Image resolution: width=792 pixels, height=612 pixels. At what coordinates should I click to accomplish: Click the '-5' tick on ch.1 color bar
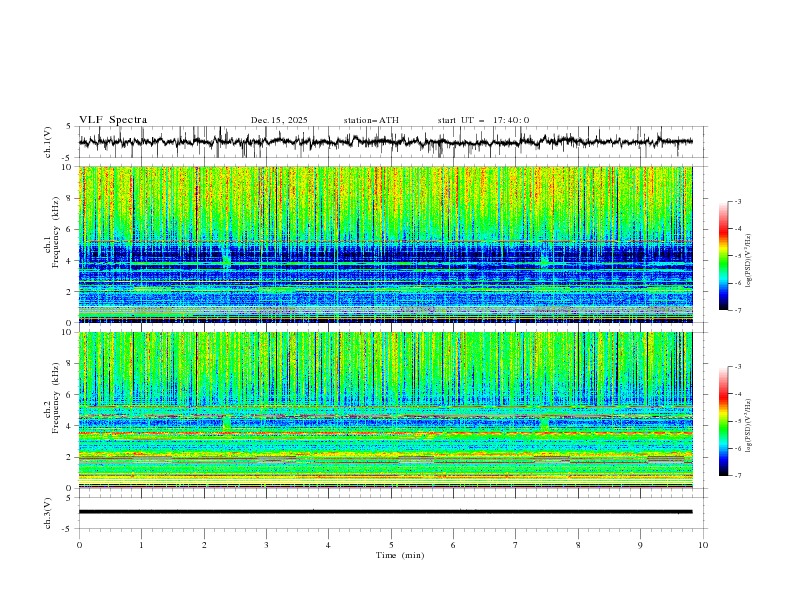738,256
